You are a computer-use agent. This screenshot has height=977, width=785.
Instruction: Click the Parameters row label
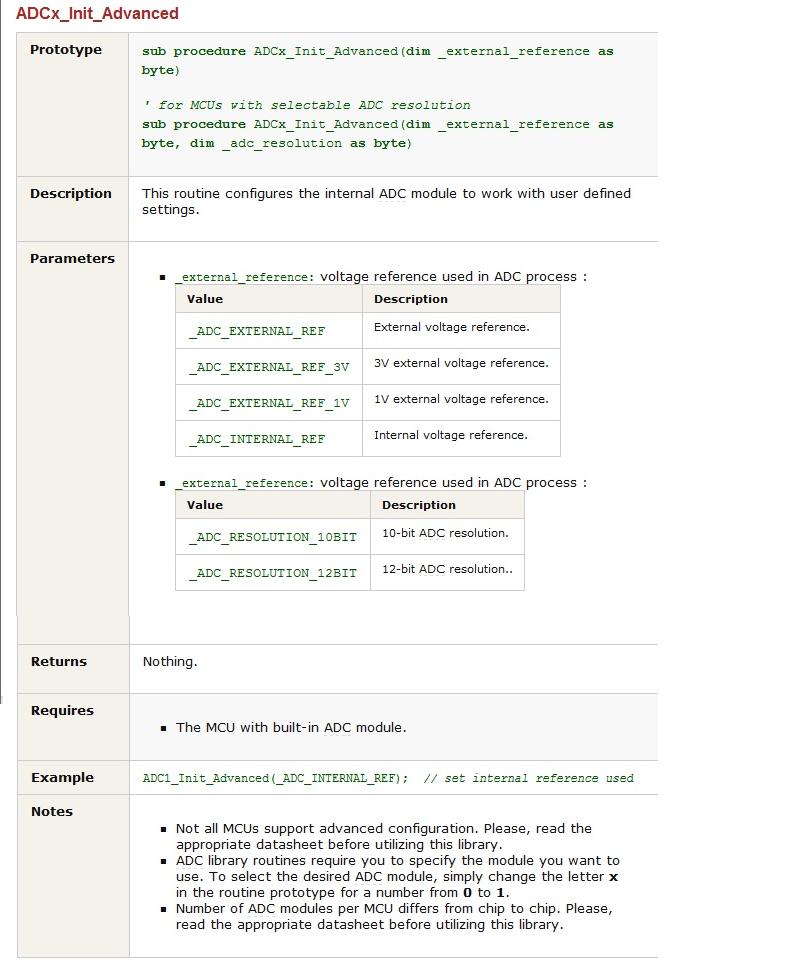pyautogui.click(x=72, y=259)
